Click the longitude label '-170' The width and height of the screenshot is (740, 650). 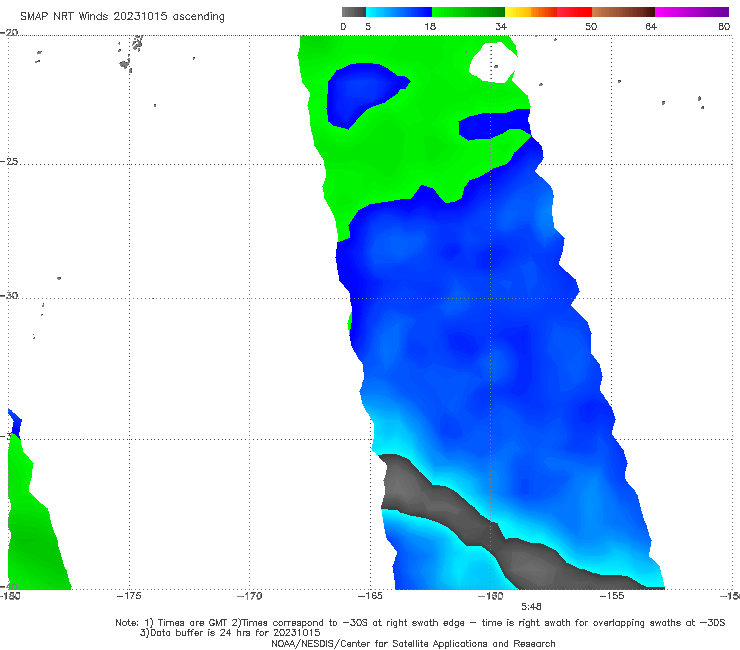point(249,596)
